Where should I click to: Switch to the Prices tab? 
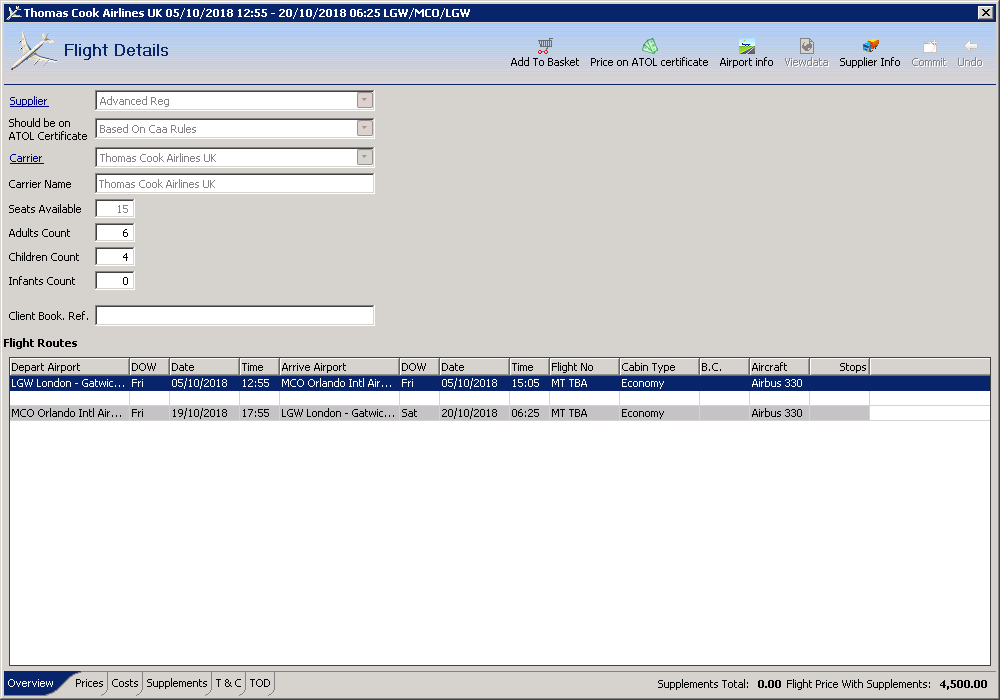tap(89, 683)
